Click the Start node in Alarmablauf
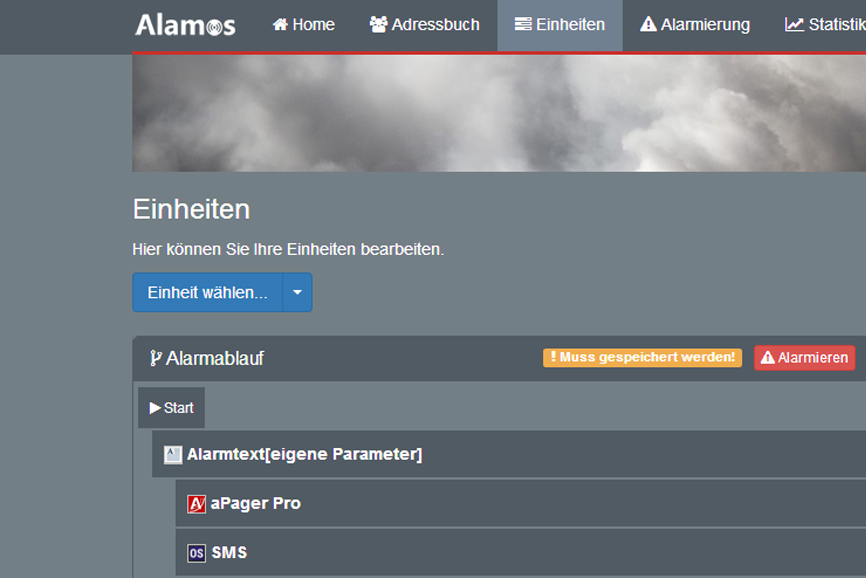The image size is (866, 578). [x=171, y=407]
